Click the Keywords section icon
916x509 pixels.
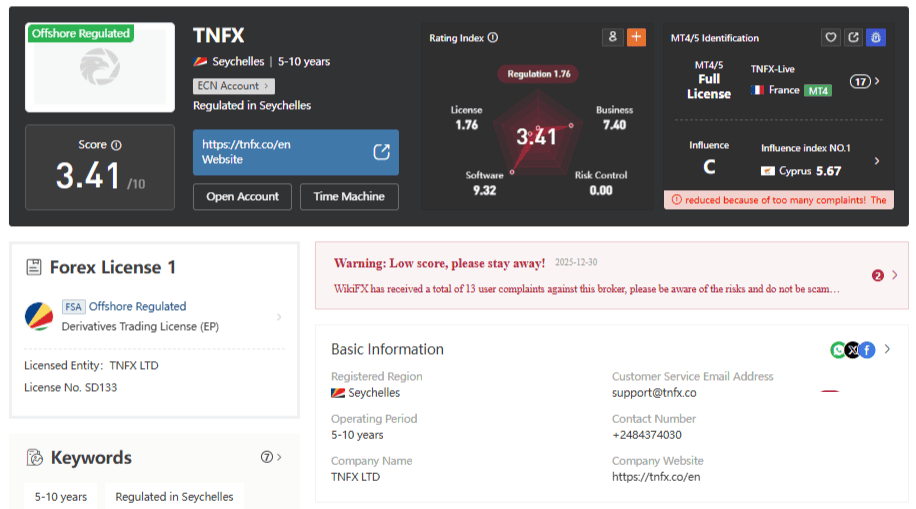(x=35, y=458)
